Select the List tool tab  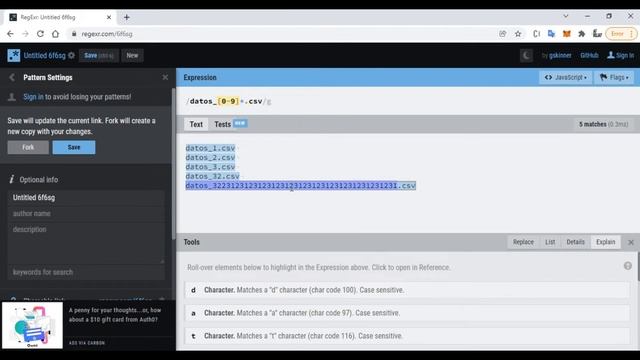[550, 242]
